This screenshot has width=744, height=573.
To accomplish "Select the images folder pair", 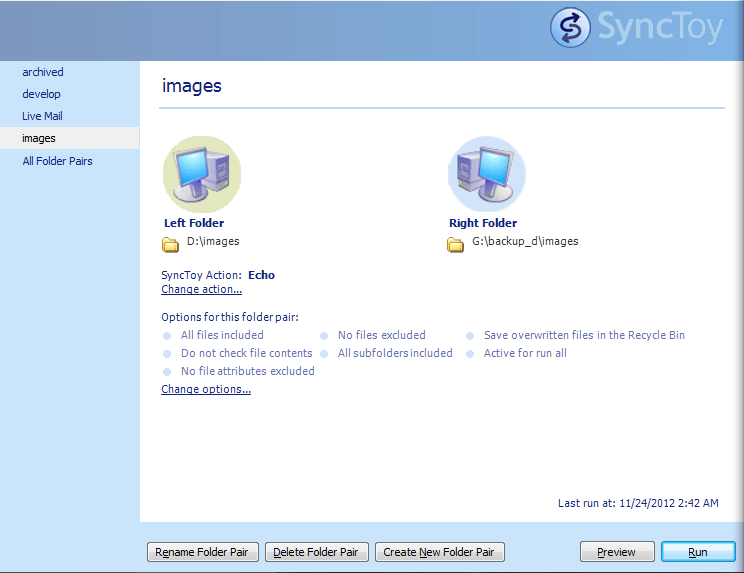I will click(69, 138).
